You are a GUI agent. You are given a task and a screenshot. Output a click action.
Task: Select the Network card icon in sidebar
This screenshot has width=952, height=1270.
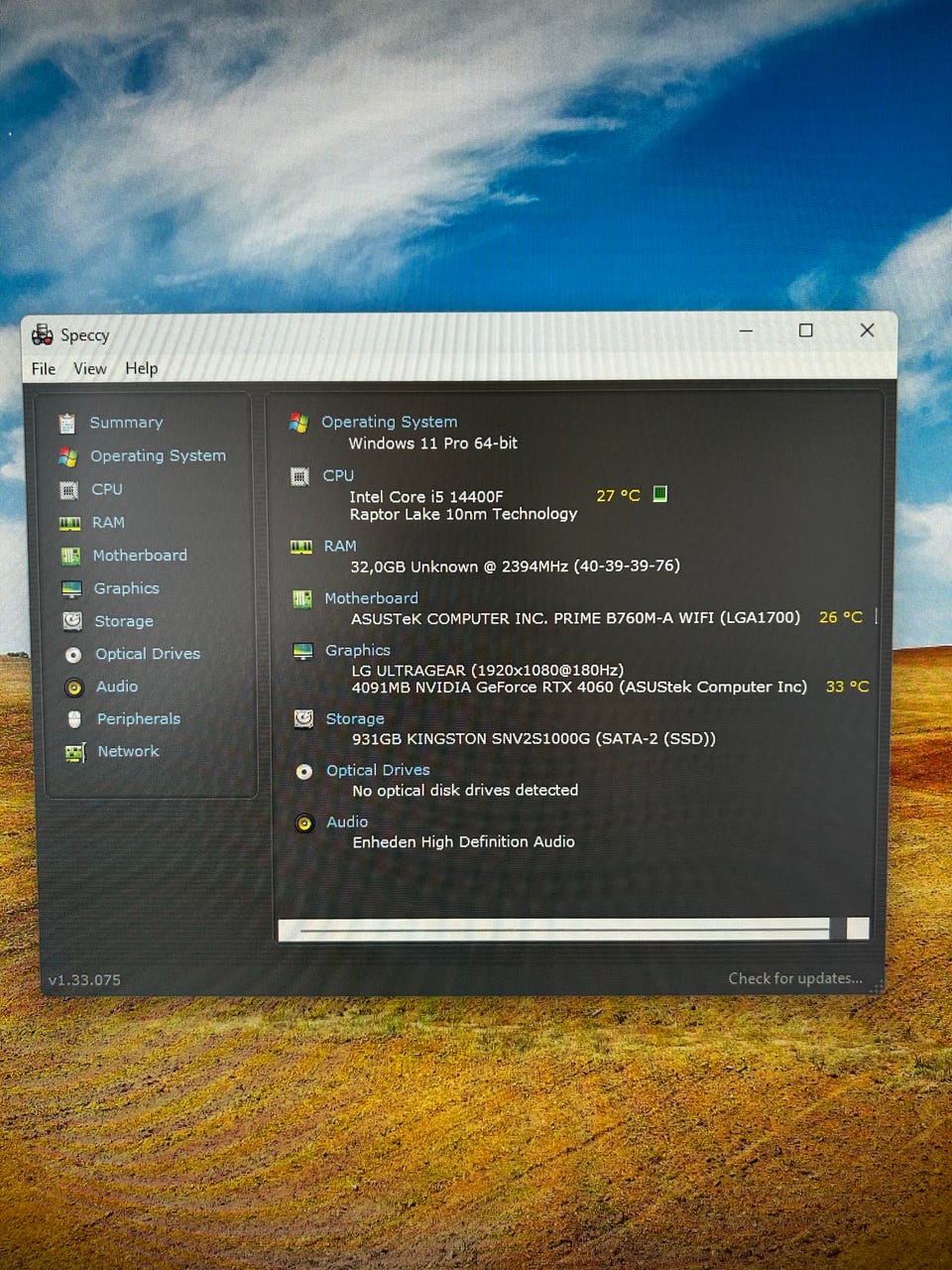tap(75, 753)
